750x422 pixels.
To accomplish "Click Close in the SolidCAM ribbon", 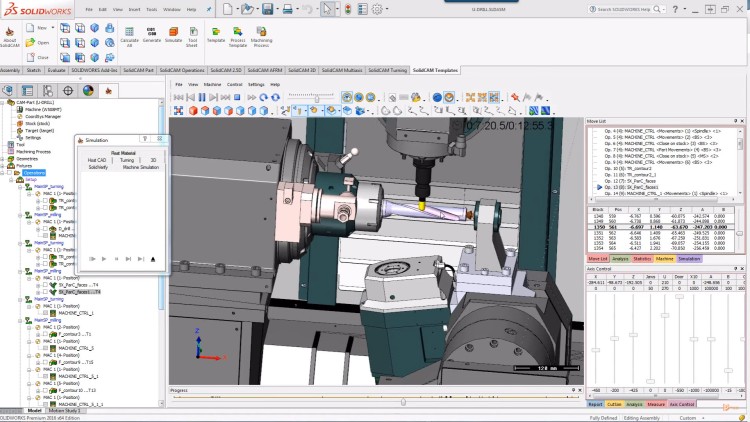I will pyautogui.click(x=38, y=57).
